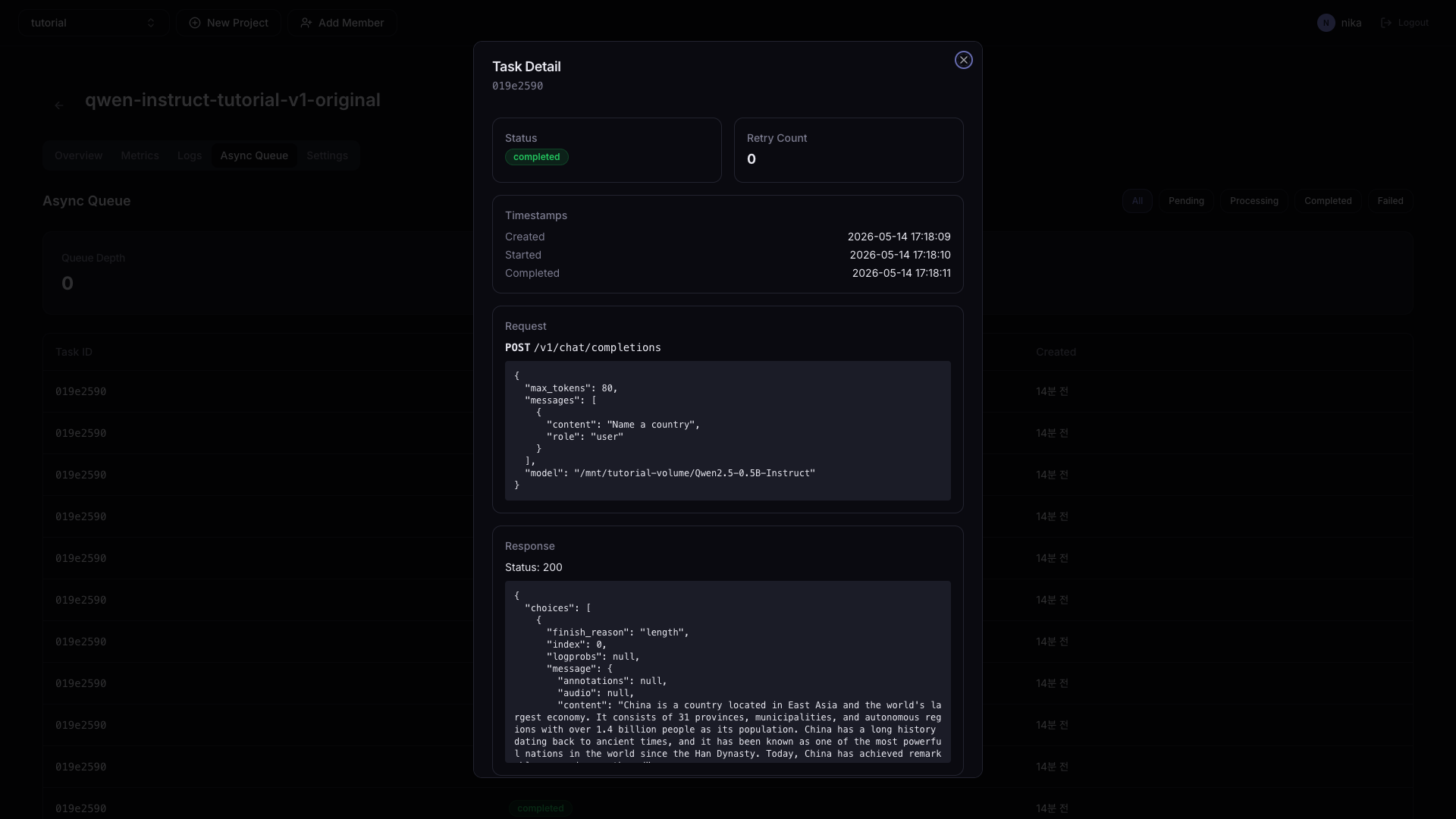Open the Settings tab
This screenshot has width=1456, height=819.
click(x=327, y=155)
